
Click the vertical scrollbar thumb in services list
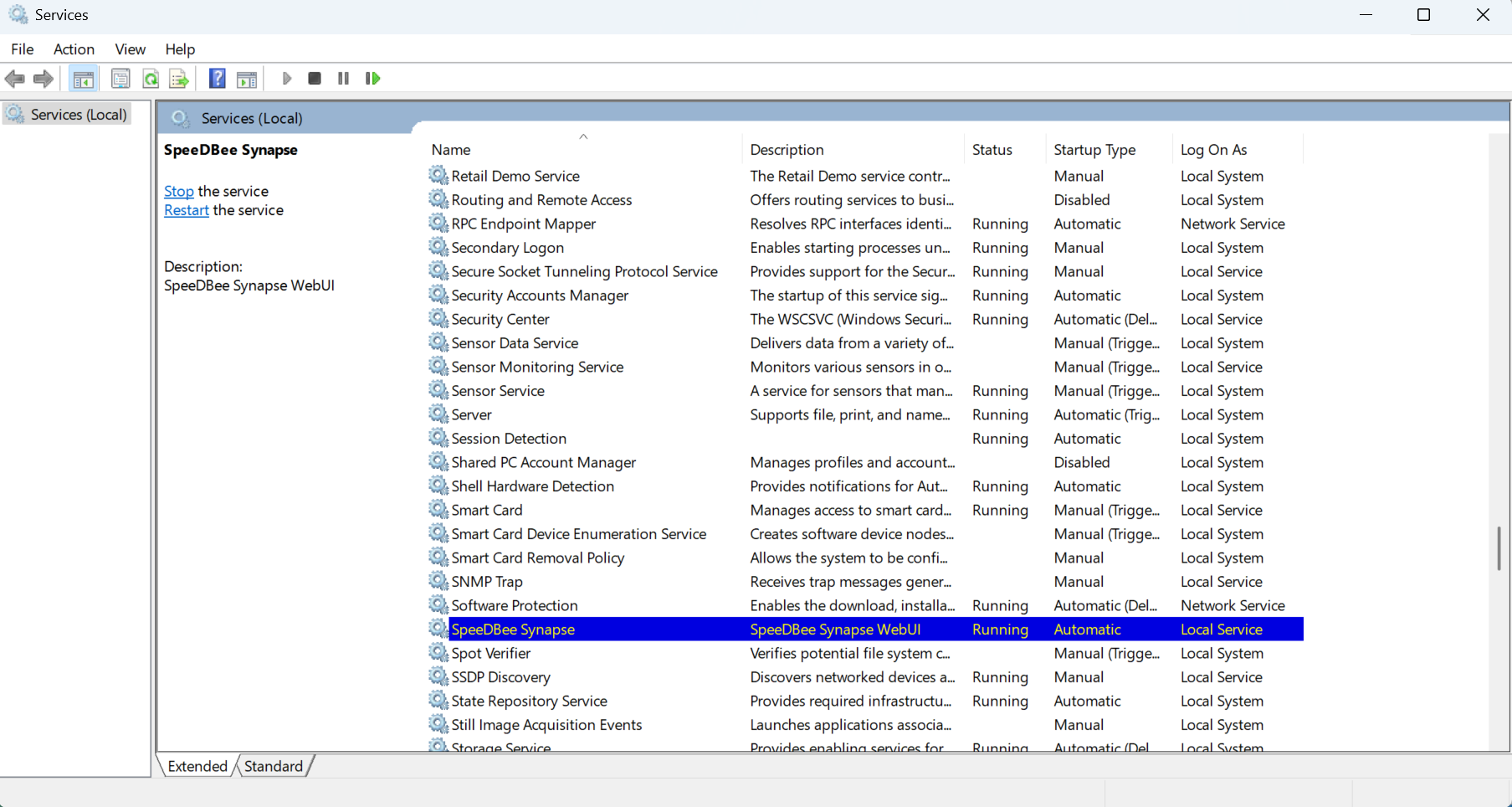click(x=1498, y=548)
